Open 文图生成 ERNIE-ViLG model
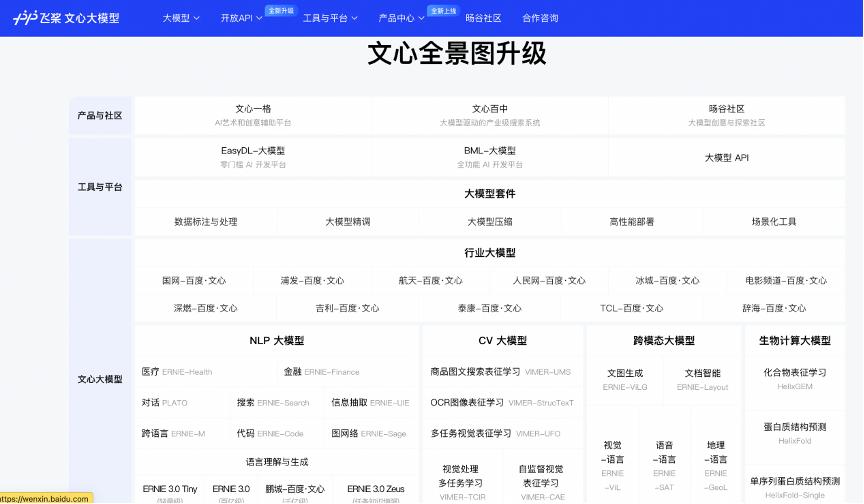Image resolution: width=864 pixels, height=504 pixels. 625,380
